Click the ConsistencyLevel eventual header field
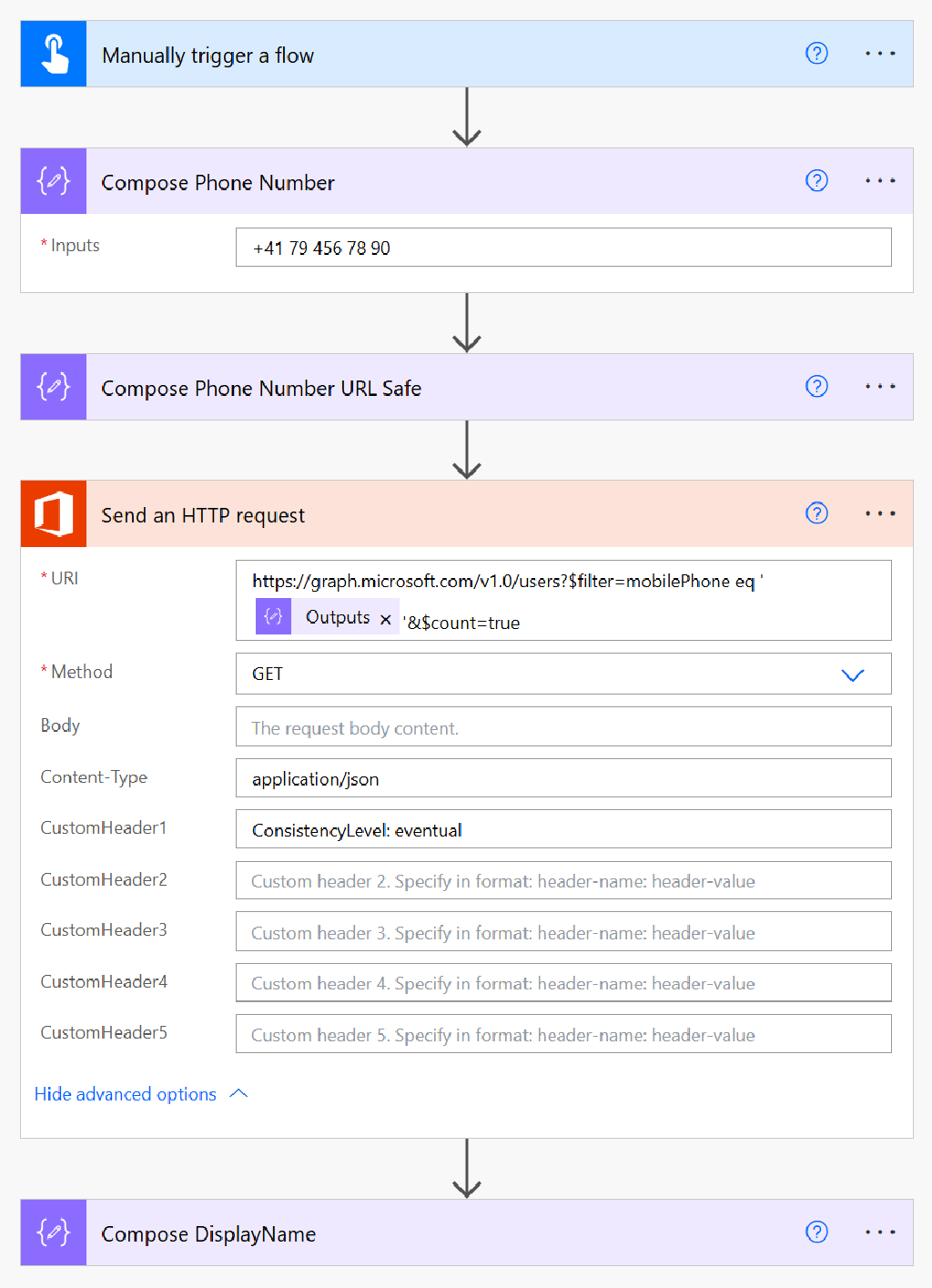This screenshot has height=1288, width=932. 562,829
